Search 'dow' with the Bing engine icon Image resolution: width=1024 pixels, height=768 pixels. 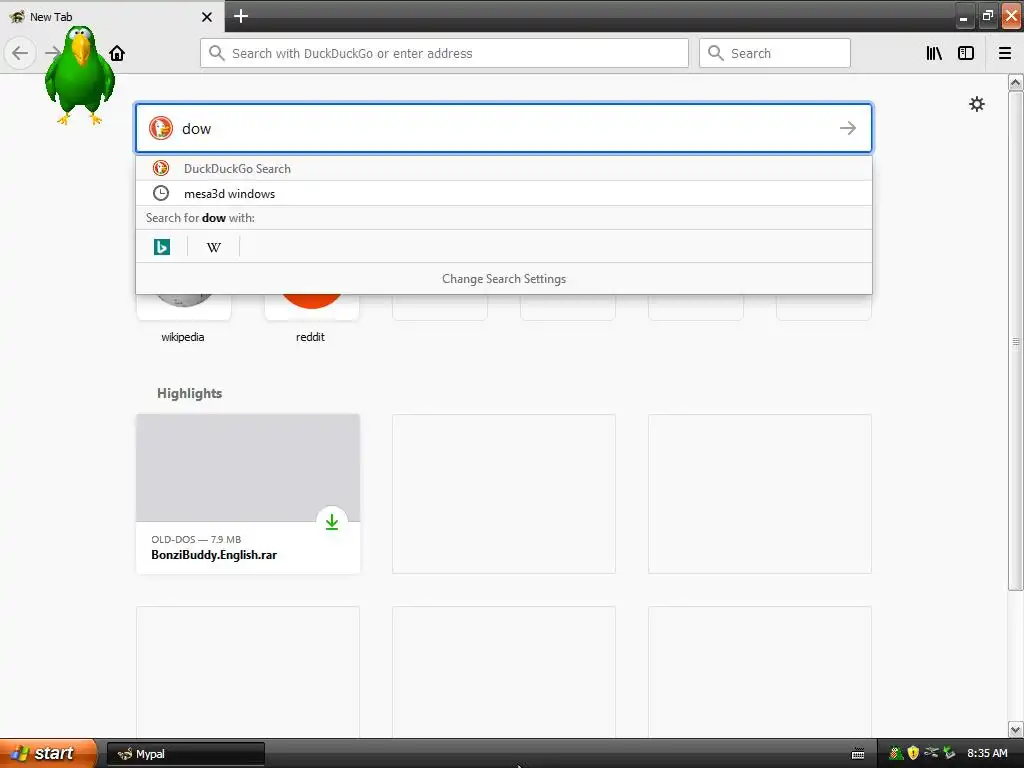pos(162,247)
